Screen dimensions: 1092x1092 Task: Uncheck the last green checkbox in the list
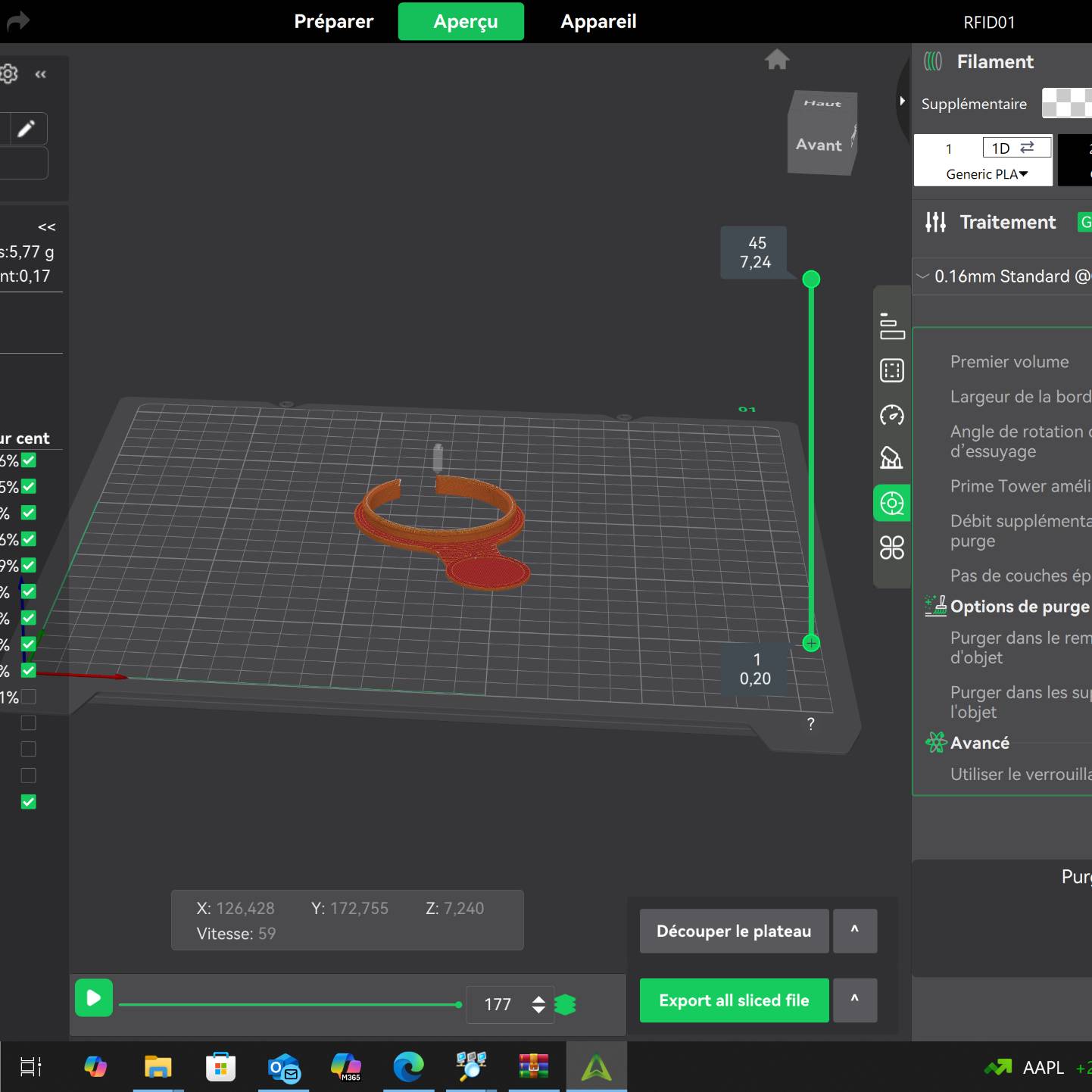pyautogui.click(x=29, y=802)
